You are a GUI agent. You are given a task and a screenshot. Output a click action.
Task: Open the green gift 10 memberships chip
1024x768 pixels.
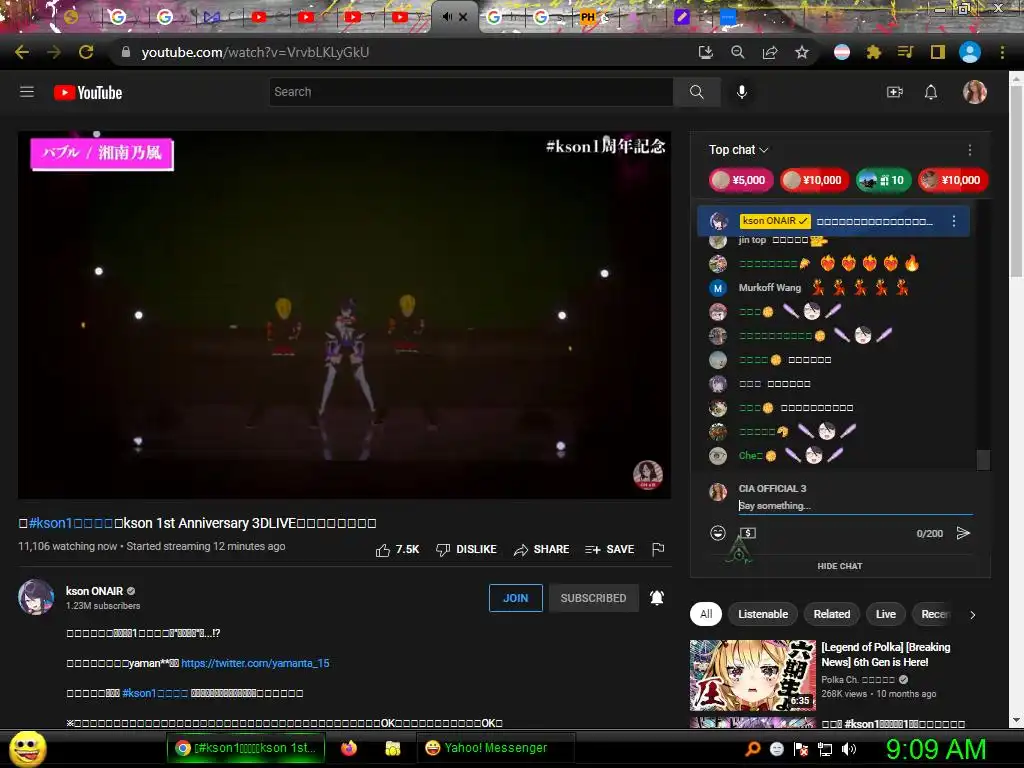pos(883,180)
